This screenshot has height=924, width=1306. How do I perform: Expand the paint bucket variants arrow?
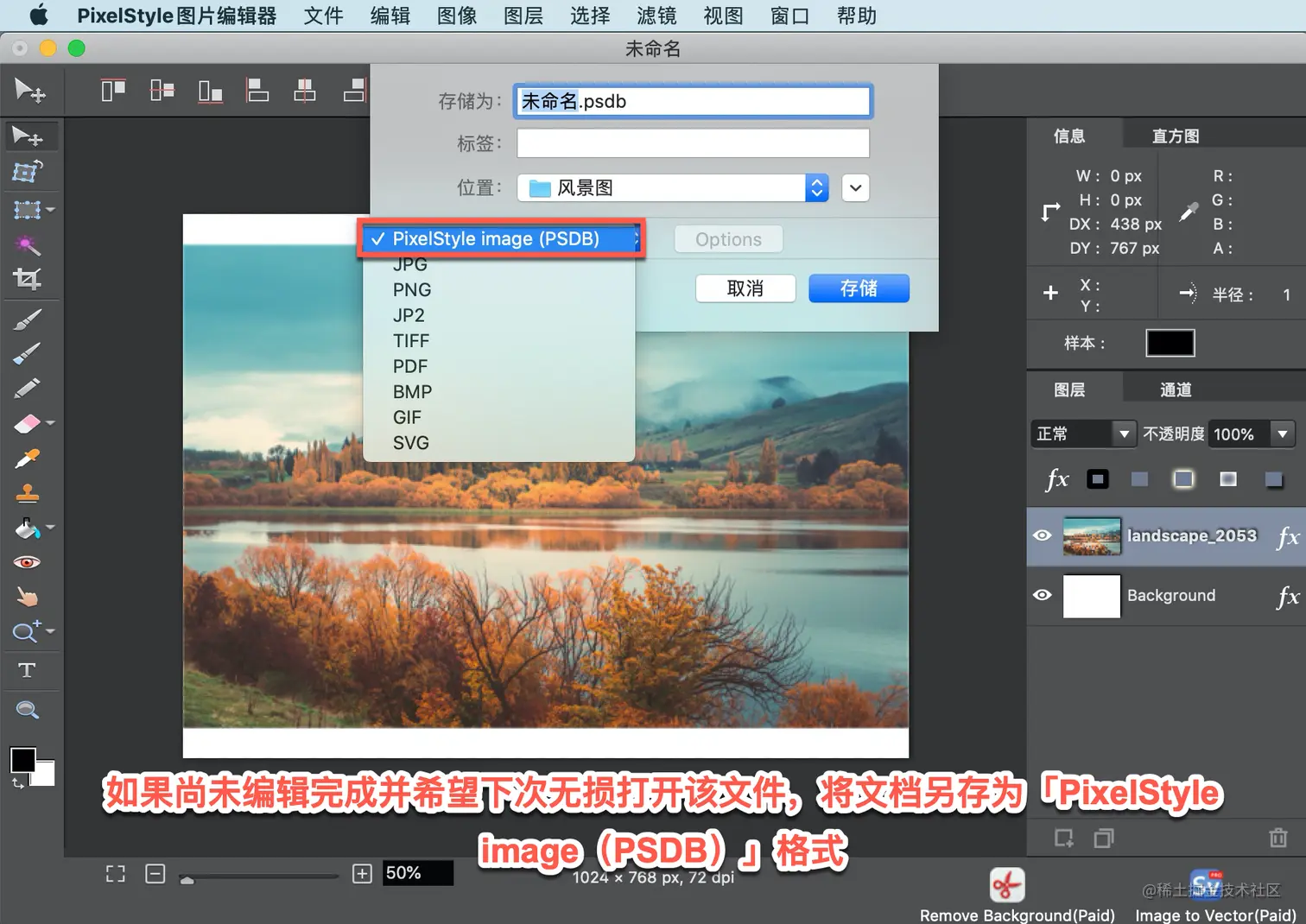50,527
